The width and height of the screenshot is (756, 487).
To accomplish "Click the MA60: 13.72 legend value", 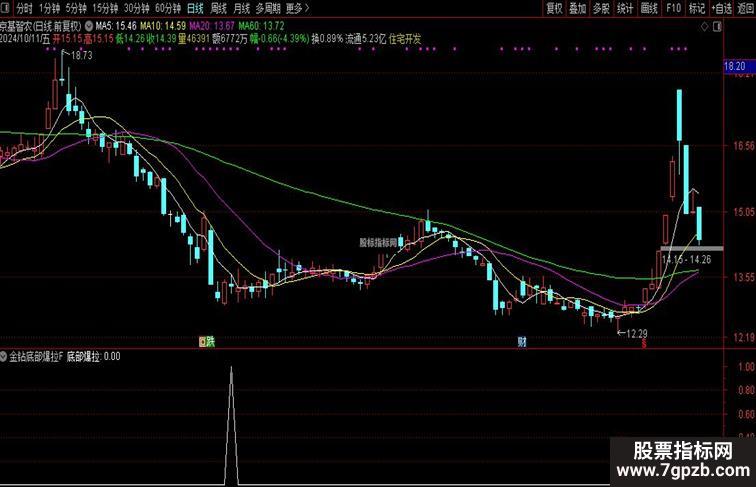I will 261,26.
